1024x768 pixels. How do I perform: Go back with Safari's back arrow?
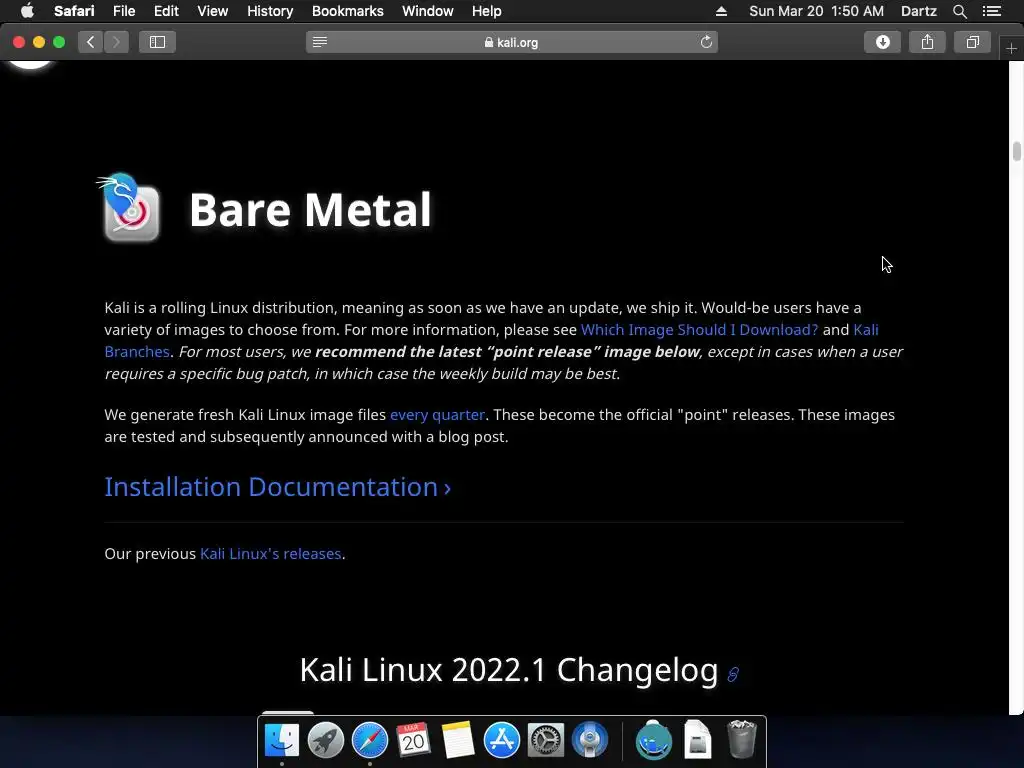click(90, 42)
